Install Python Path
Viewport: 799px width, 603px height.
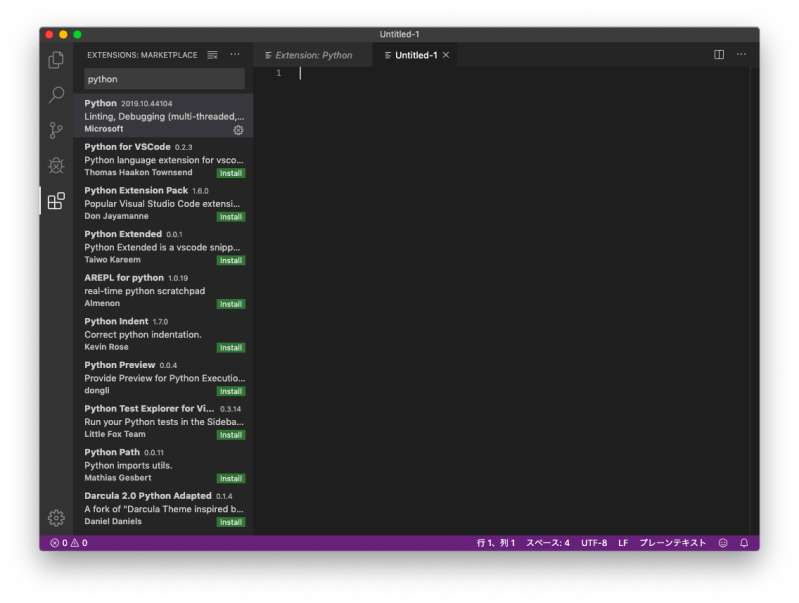[x=231, y=479]
